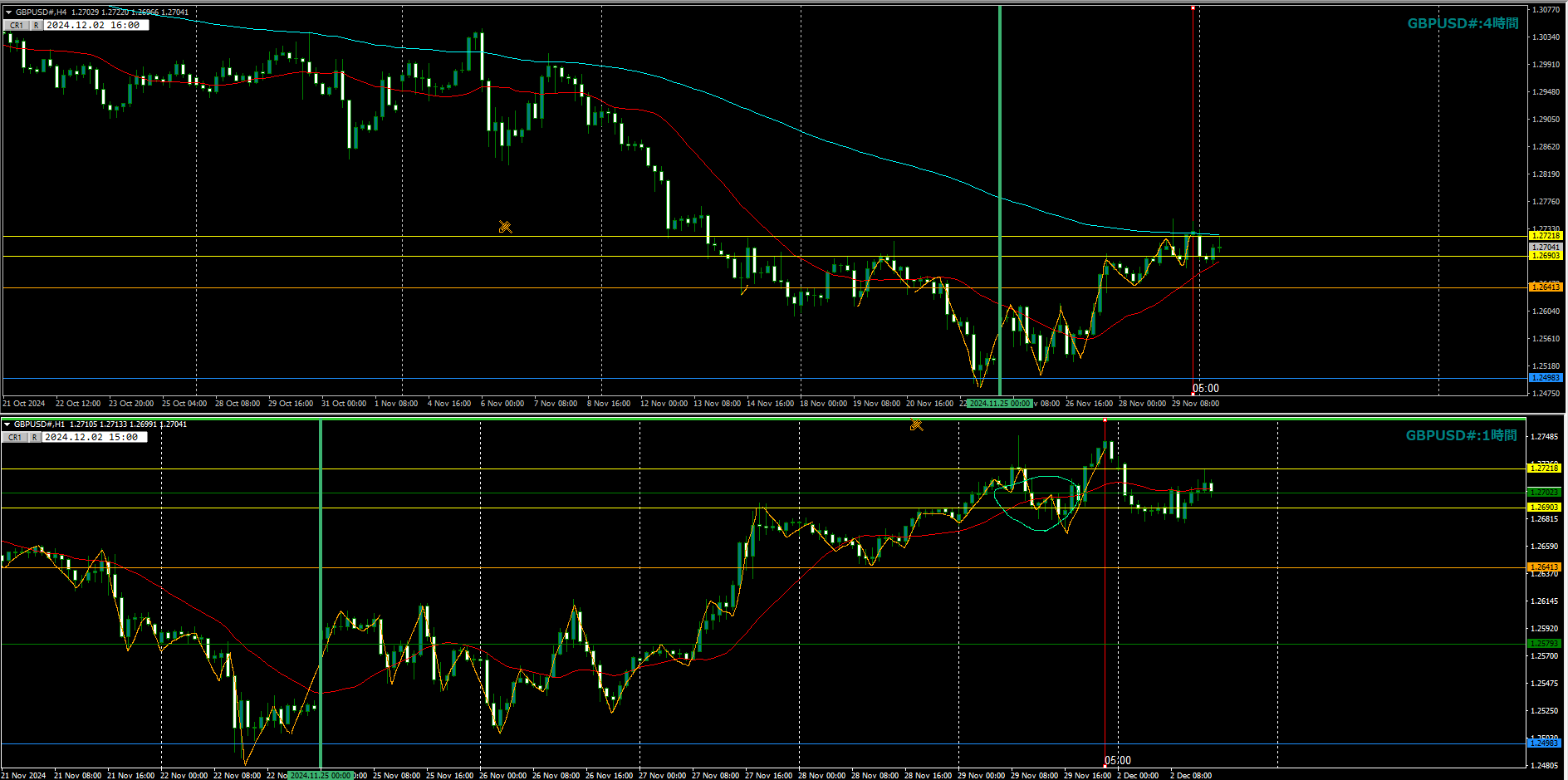Open the H4 chart one-click trading arrow
The height and width of the screenshot is (780, 1568).
tap(8, 12)
